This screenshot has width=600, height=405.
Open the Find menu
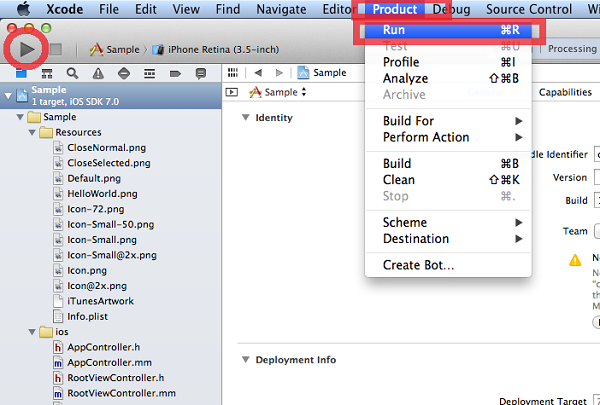[228, 9]
